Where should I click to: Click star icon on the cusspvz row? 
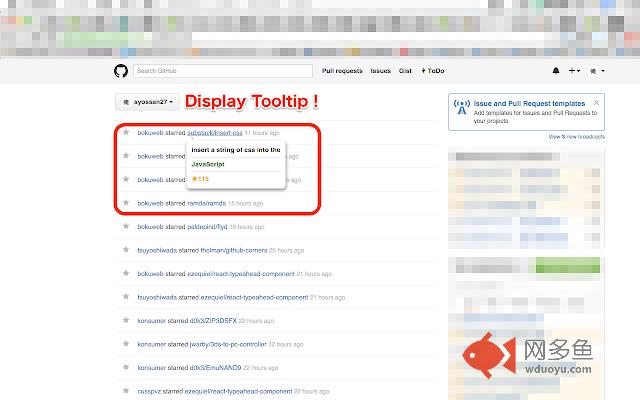[x=126, y=391]
